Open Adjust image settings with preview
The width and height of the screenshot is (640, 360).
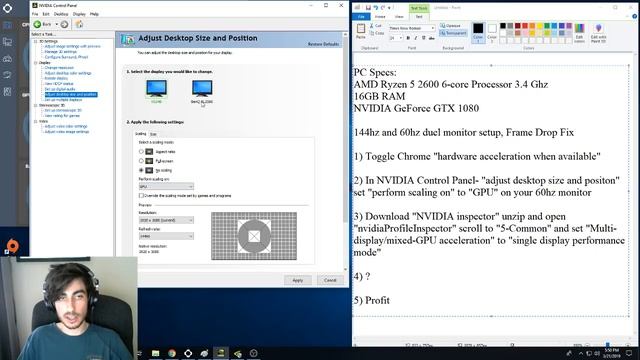72,47
